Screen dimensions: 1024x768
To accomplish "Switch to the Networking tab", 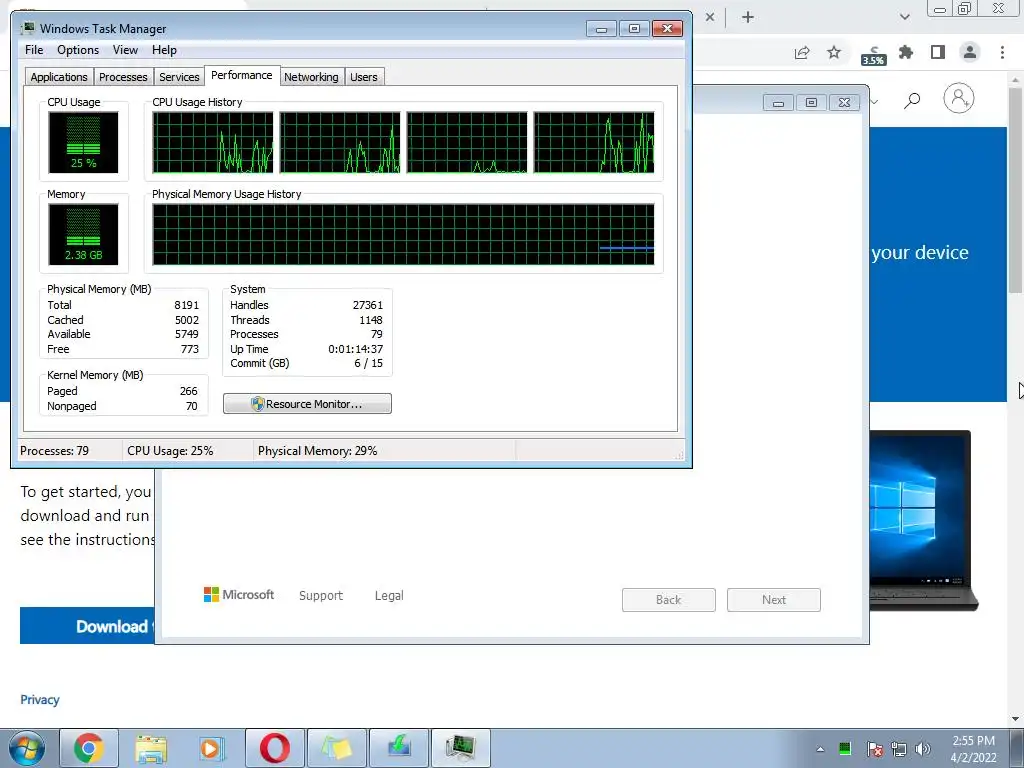I will tap(311, 77).
